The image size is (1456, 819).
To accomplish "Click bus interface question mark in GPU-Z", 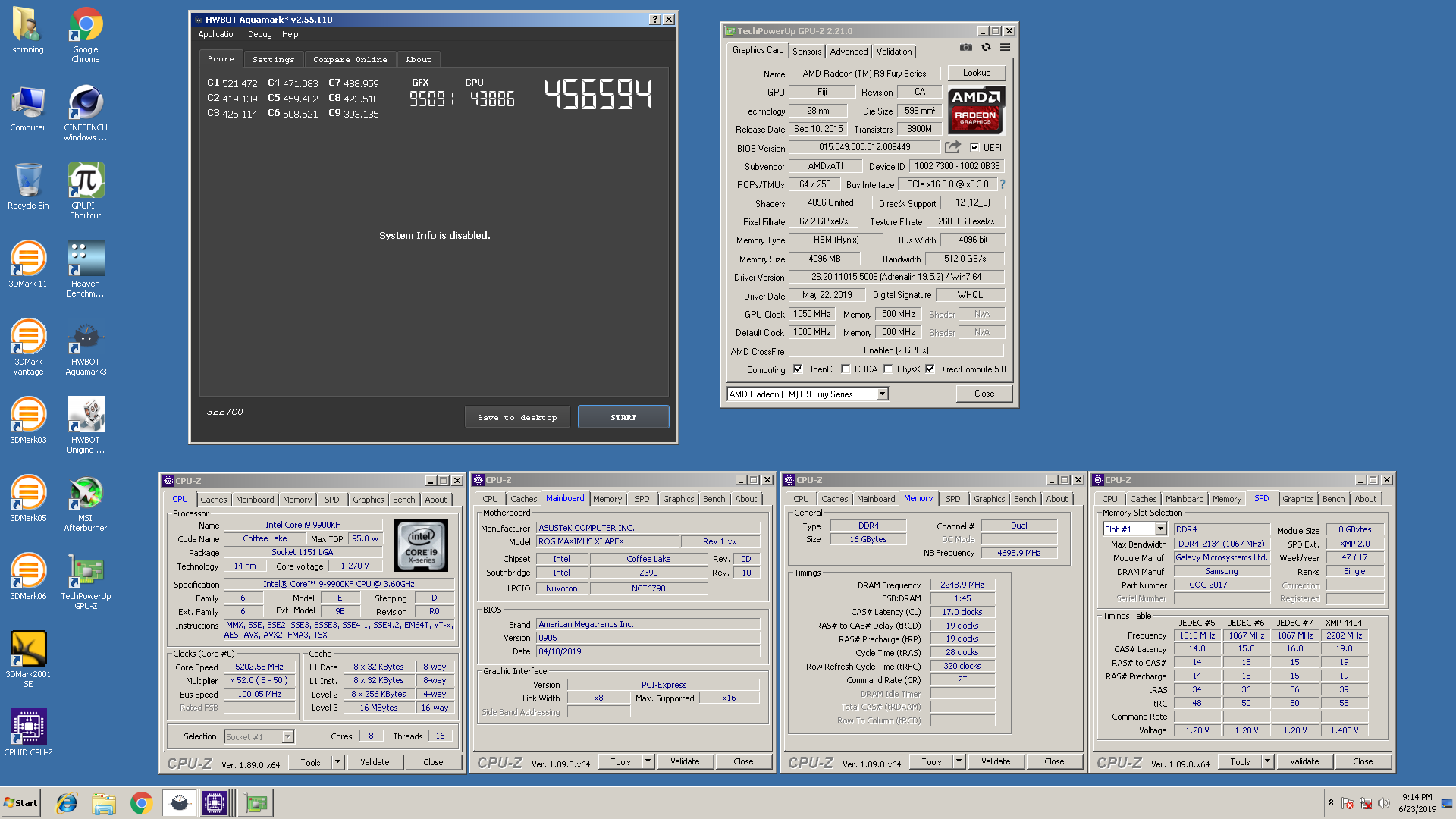I will tap(1003, 184).
